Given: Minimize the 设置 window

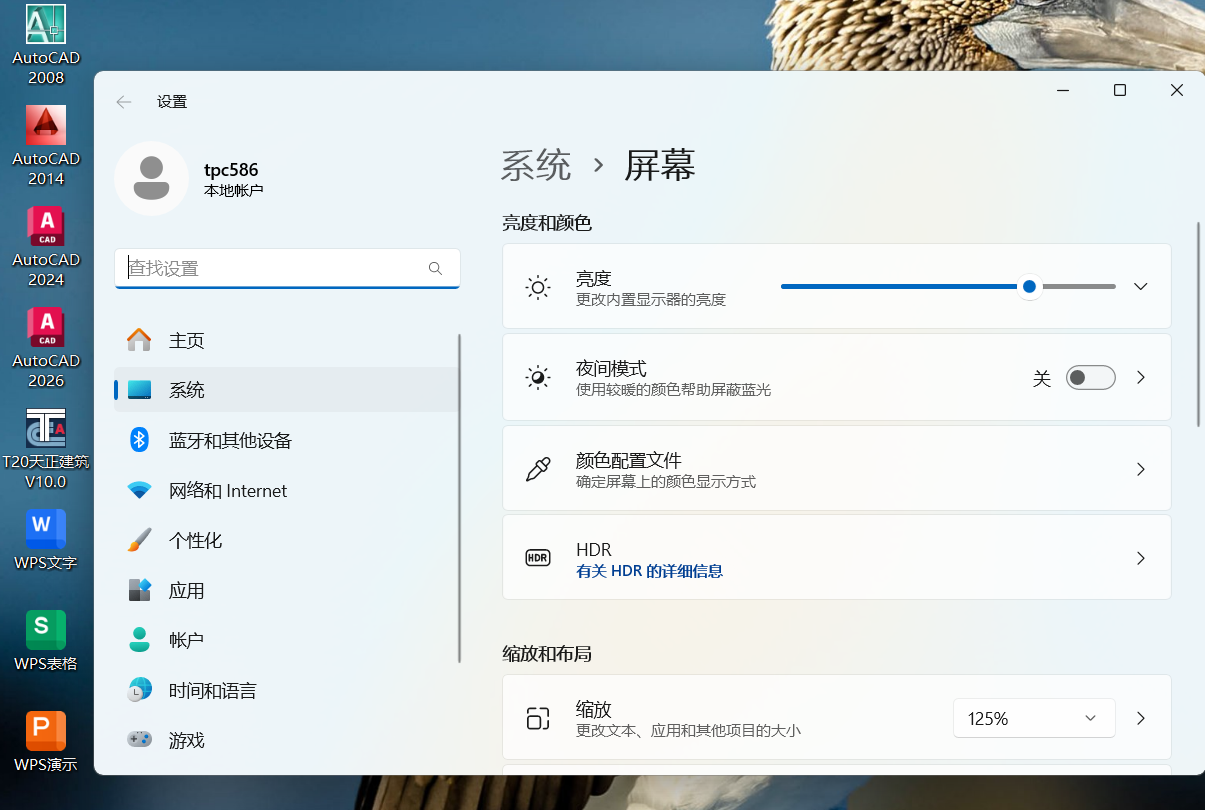Looking at the screenshot, I should pos(1063,90).
